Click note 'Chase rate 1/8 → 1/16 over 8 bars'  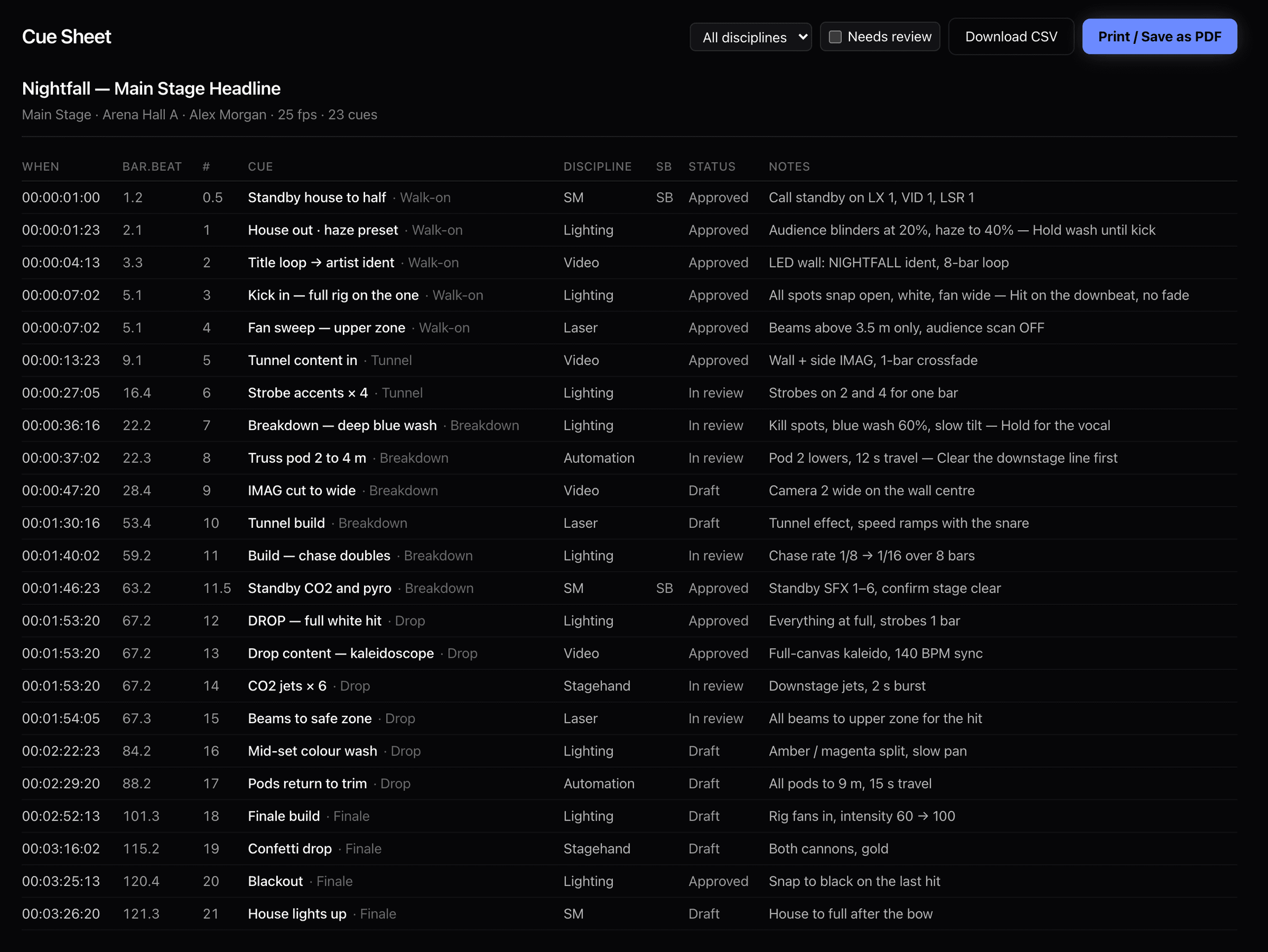[x=871, y=556]
